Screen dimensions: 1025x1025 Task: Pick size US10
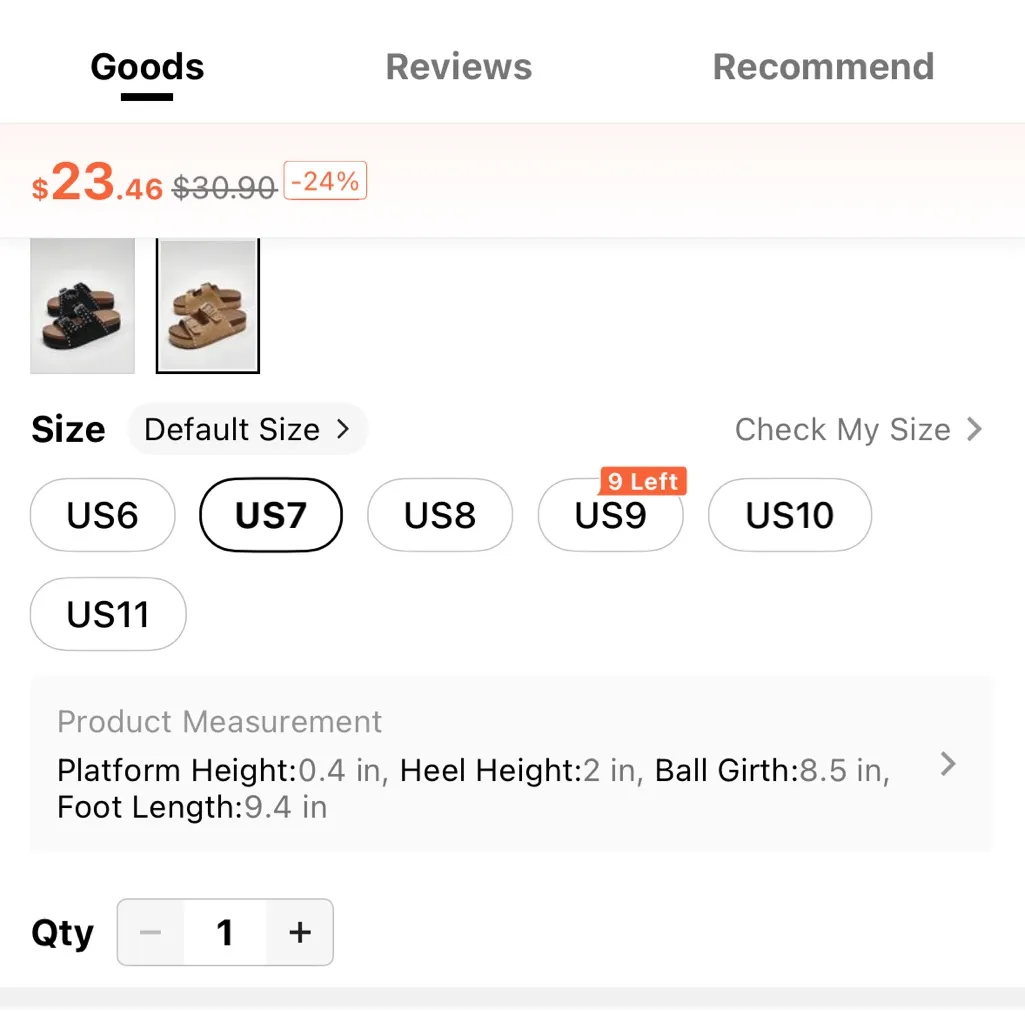click(x=790, y=515)
